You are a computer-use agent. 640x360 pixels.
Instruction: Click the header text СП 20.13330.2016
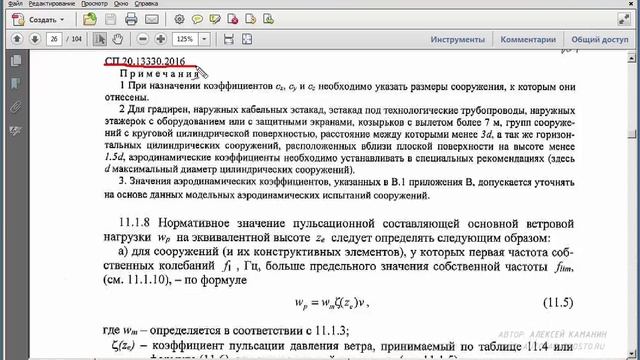click(x=145, y=61)
